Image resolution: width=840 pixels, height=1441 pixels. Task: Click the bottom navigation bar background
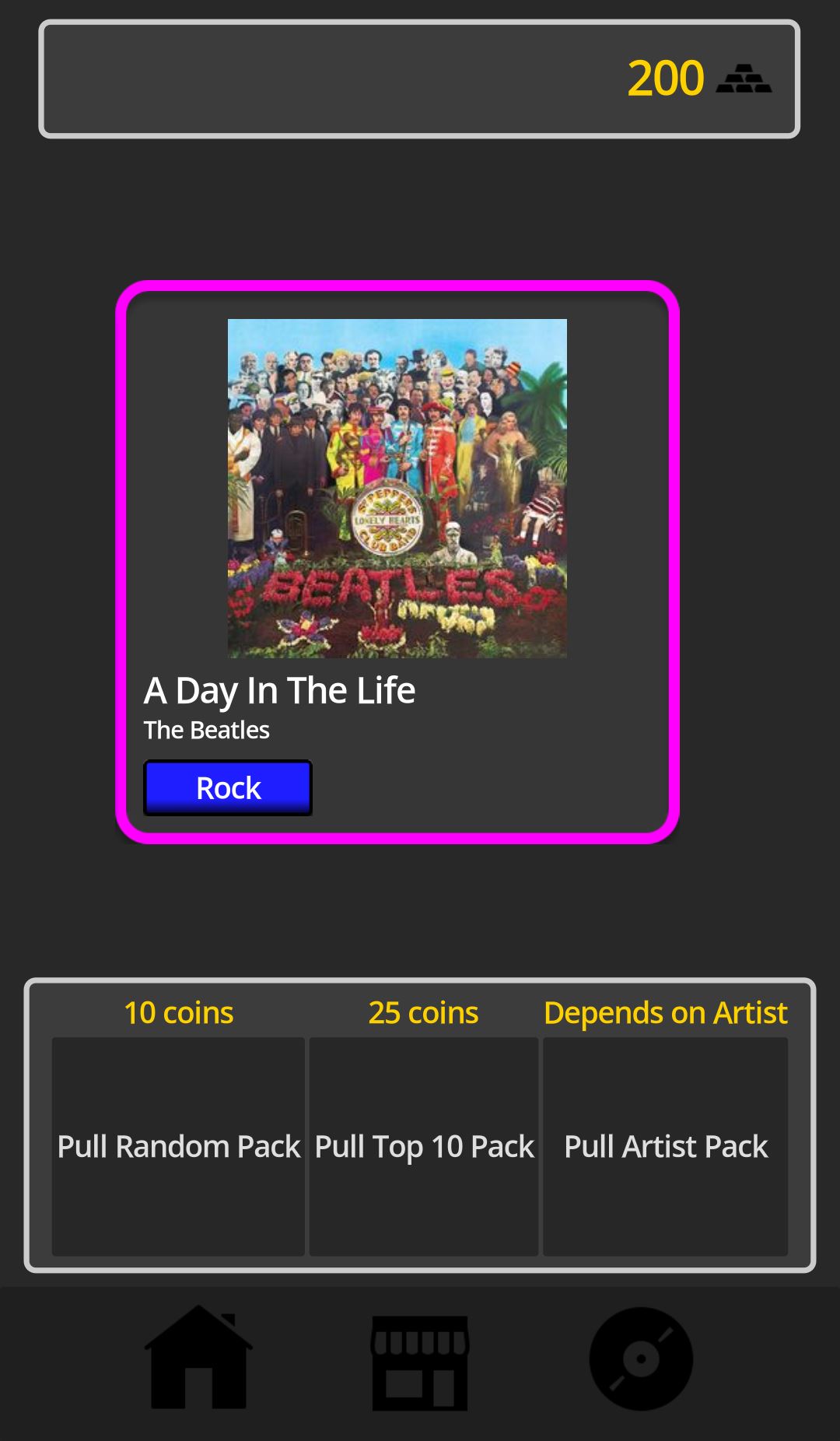[x=420, y=1363]
